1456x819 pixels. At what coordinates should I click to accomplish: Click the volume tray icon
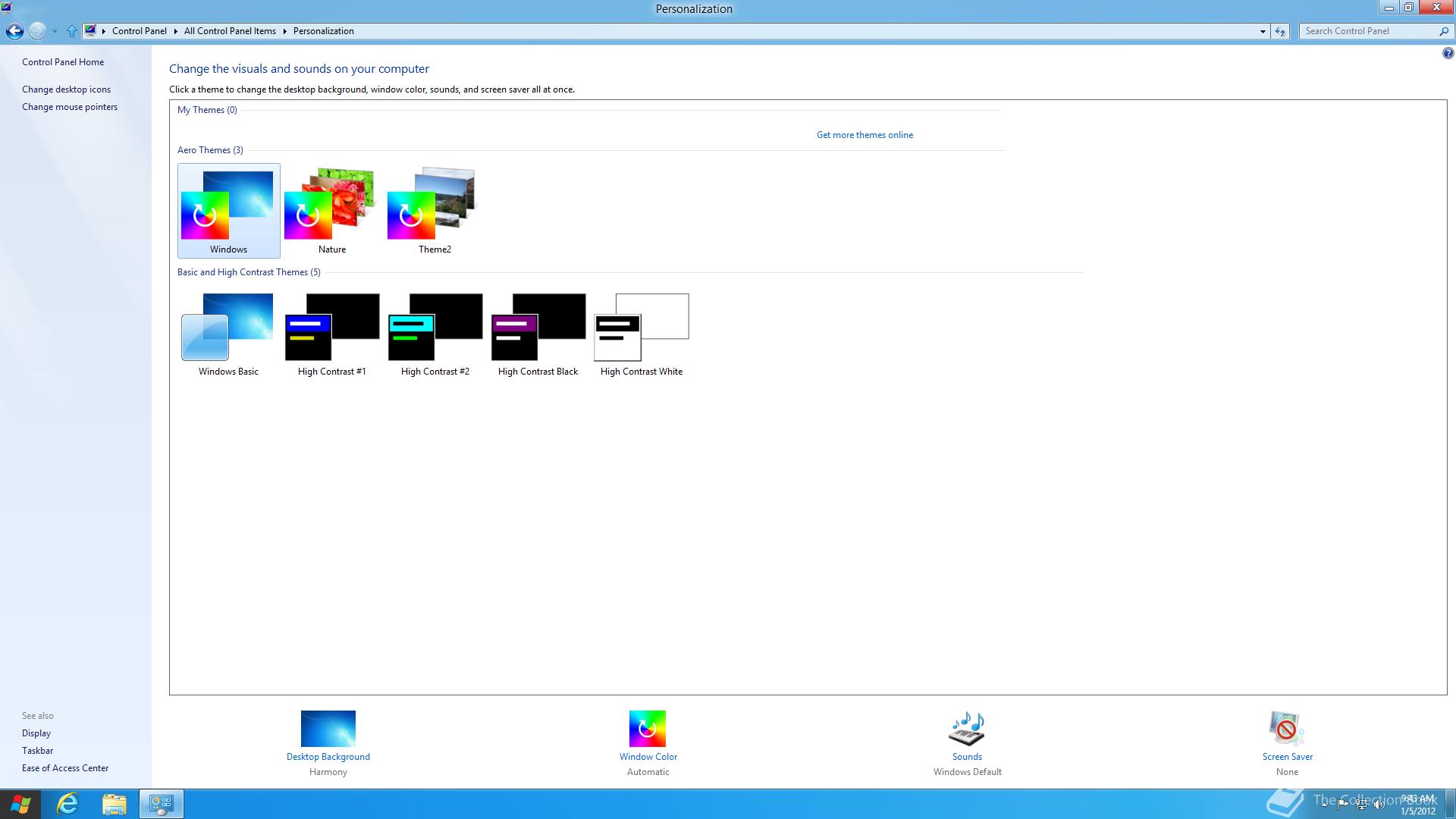tap(1379, 805)
